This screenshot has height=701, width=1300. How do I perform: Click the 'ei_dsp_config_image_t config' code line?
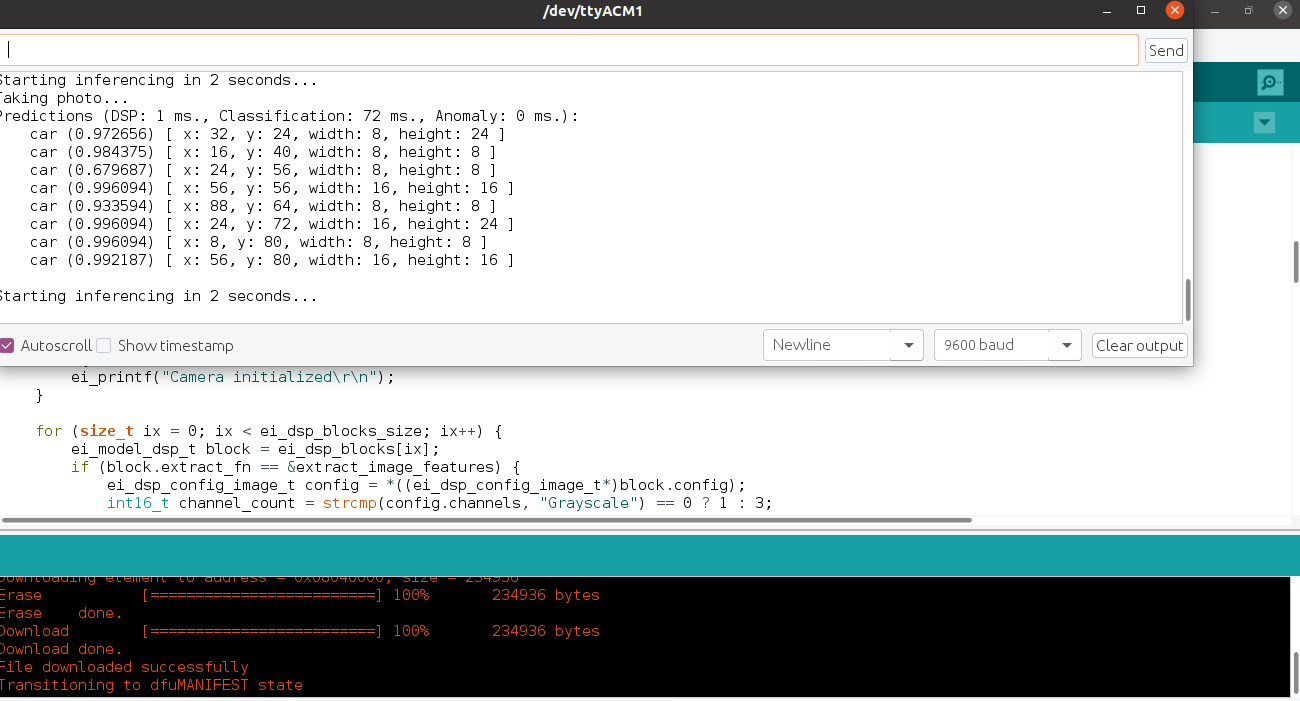pyautogui.click(x=427, y=485)
